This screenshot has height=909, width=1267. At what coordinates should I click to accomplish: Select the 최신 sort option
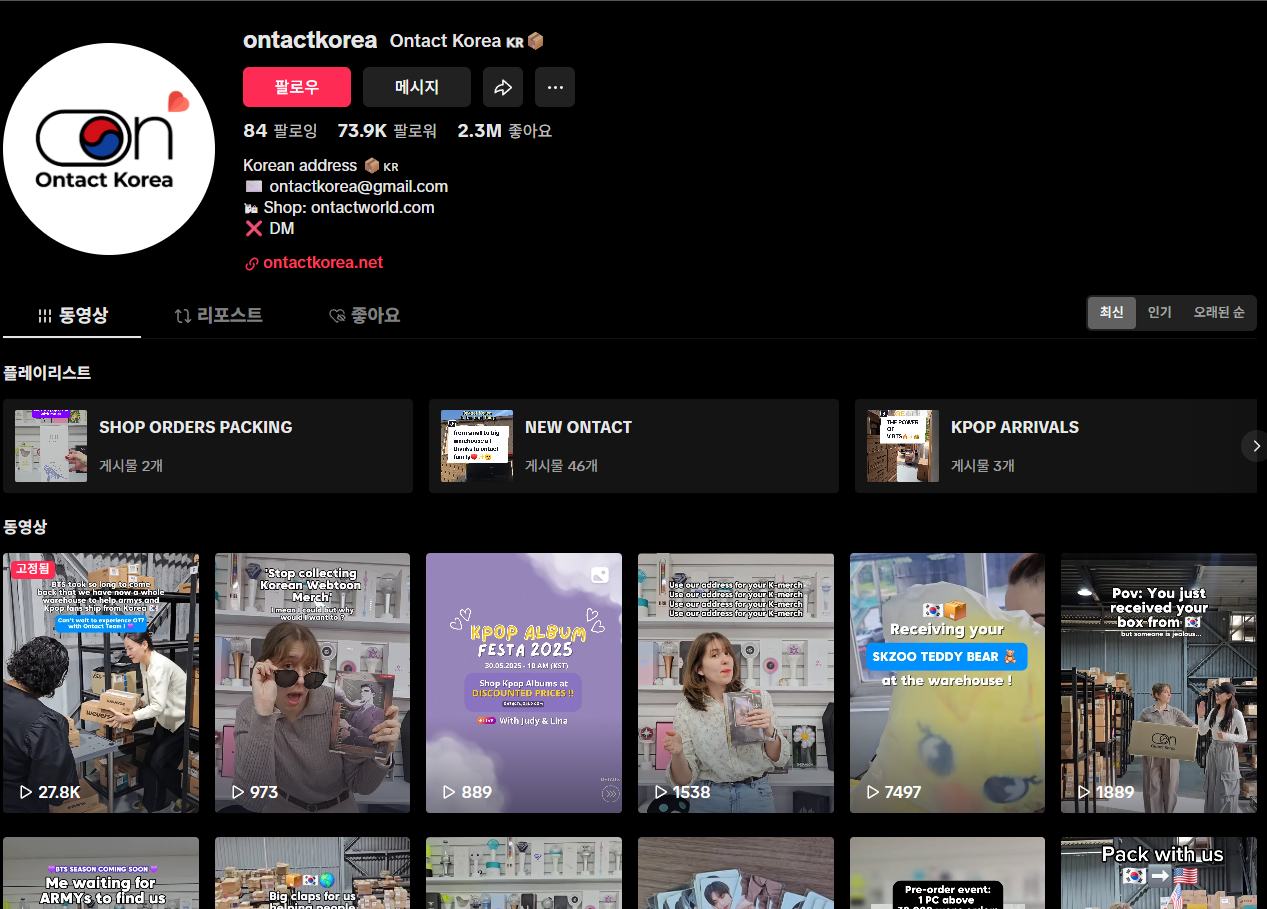(x=1112, y=313)
